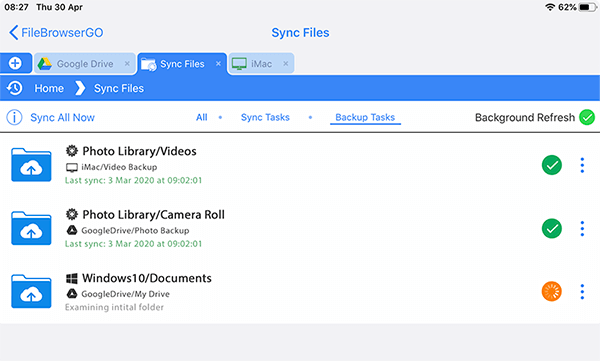Click the 08:27 clock in status bar
600x361 pixels.
pos(16,7)
